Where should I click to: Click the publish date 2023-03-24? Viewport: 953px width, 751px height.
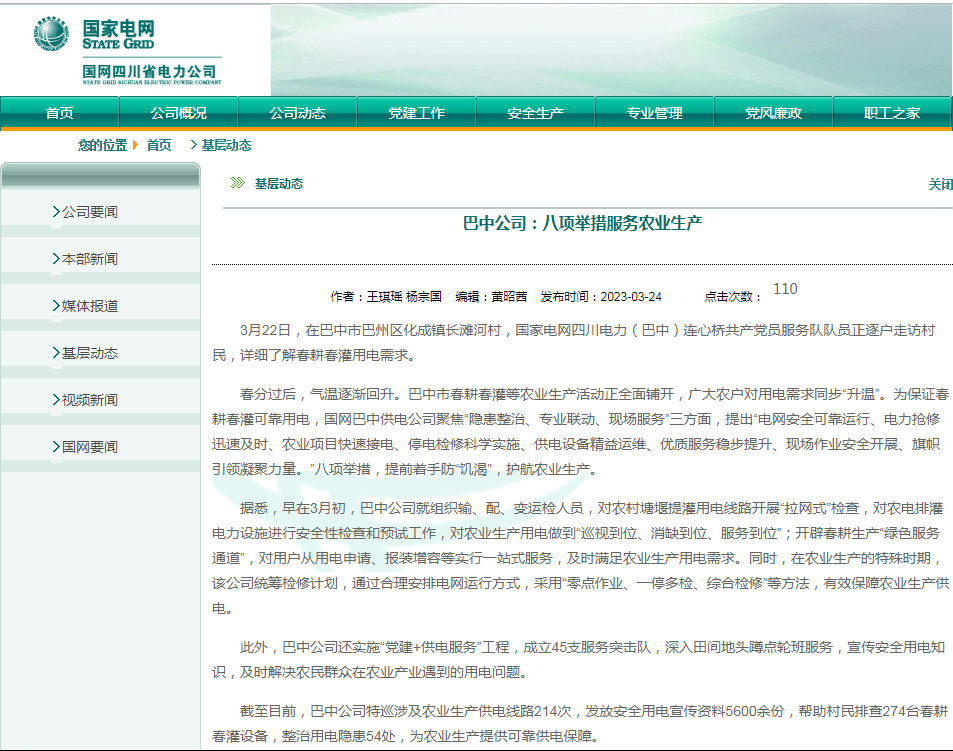tap(631, 297)
